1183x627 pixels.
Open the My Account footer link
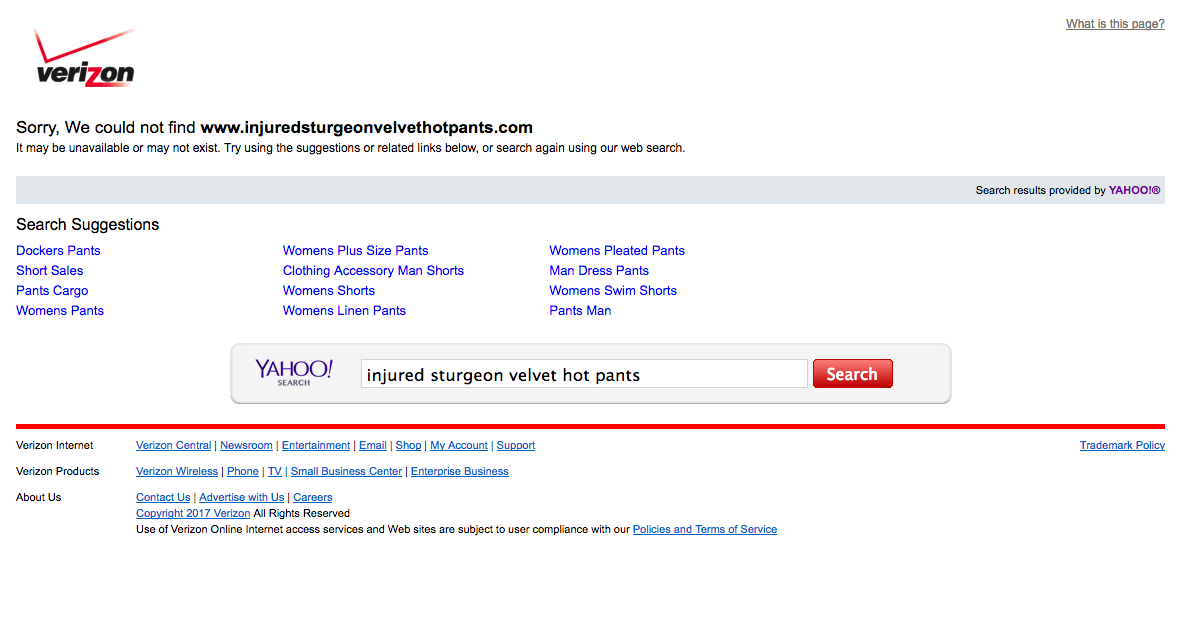[x=459, y=446]
